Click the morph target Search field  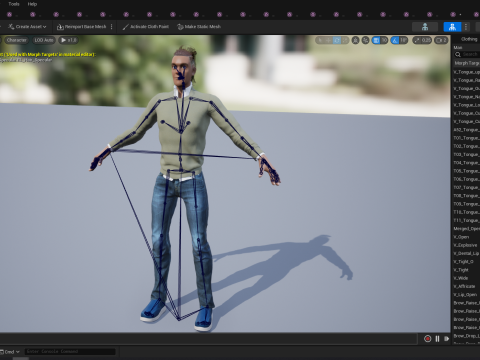[467, 54]
